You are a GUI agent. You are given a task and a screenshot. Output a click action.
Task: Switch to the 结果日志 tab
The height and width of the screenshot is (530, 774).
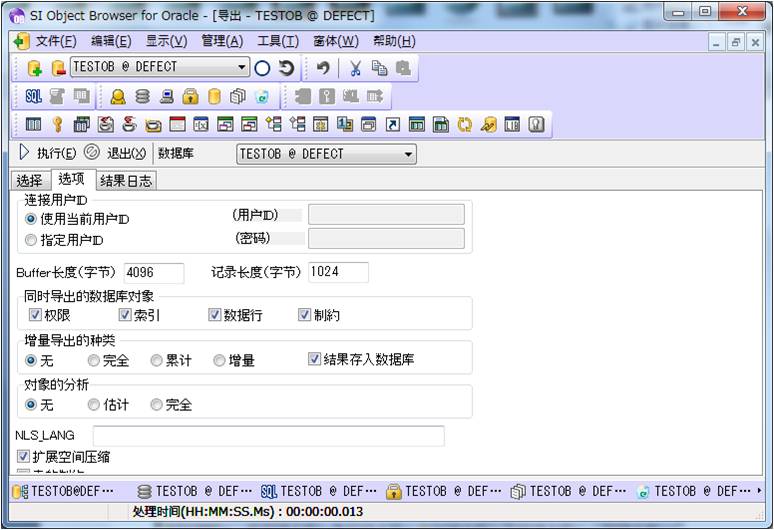click(126, 180)
